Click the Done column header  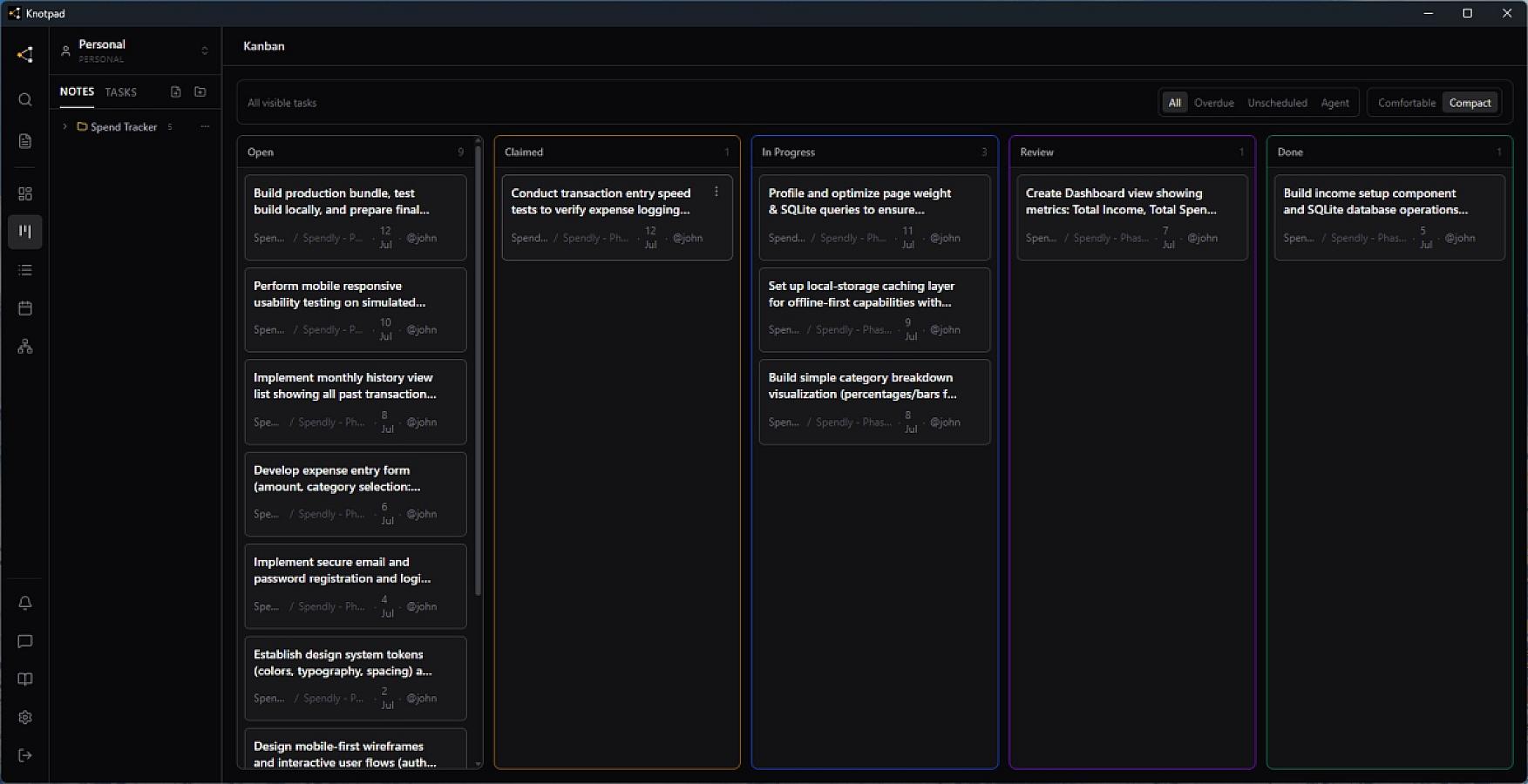click(x=1389, y=152)
